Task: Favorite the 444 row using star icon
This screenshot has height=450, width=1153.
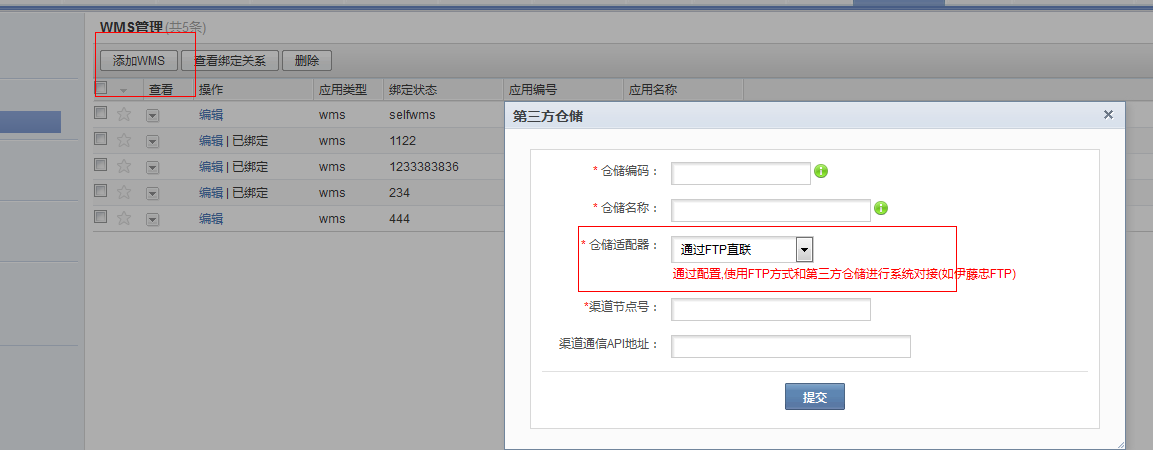Action: coord(124,218)
